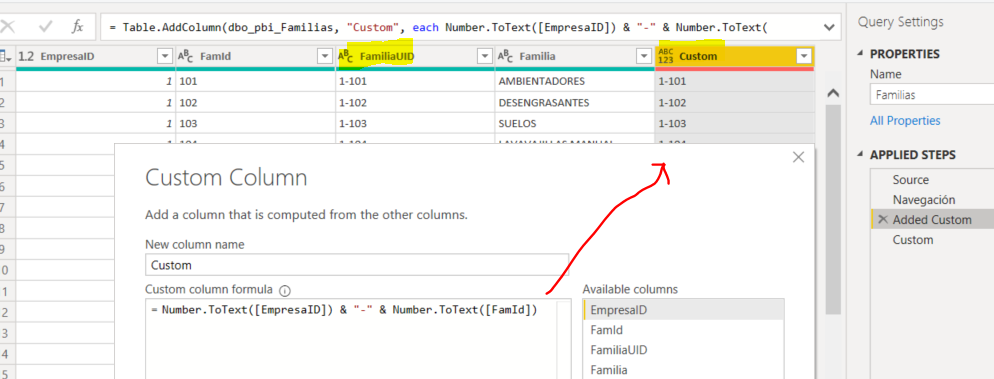Close the Custom Column dialog
The width and height of the screenshot is (994, 379).
pyautogui.click(x=798, y=157)
